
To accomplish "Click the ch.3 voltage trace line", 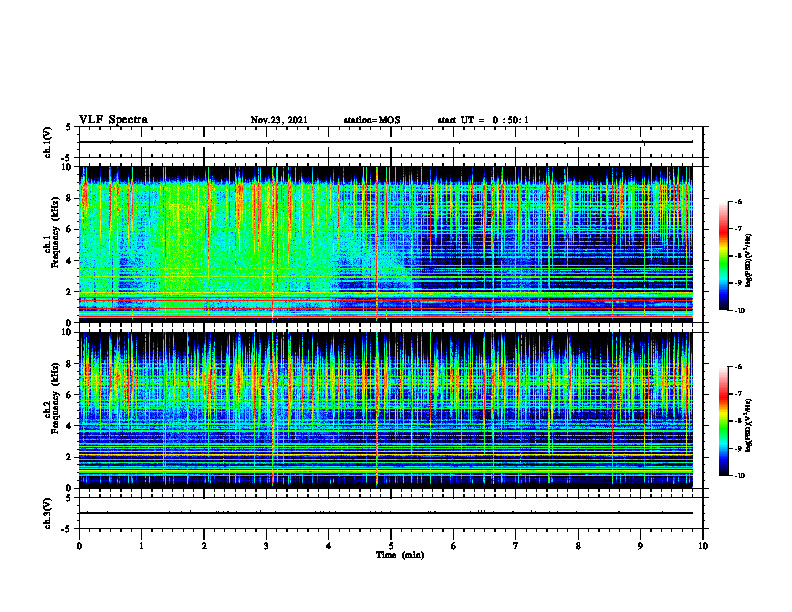I will coord(386,513).
